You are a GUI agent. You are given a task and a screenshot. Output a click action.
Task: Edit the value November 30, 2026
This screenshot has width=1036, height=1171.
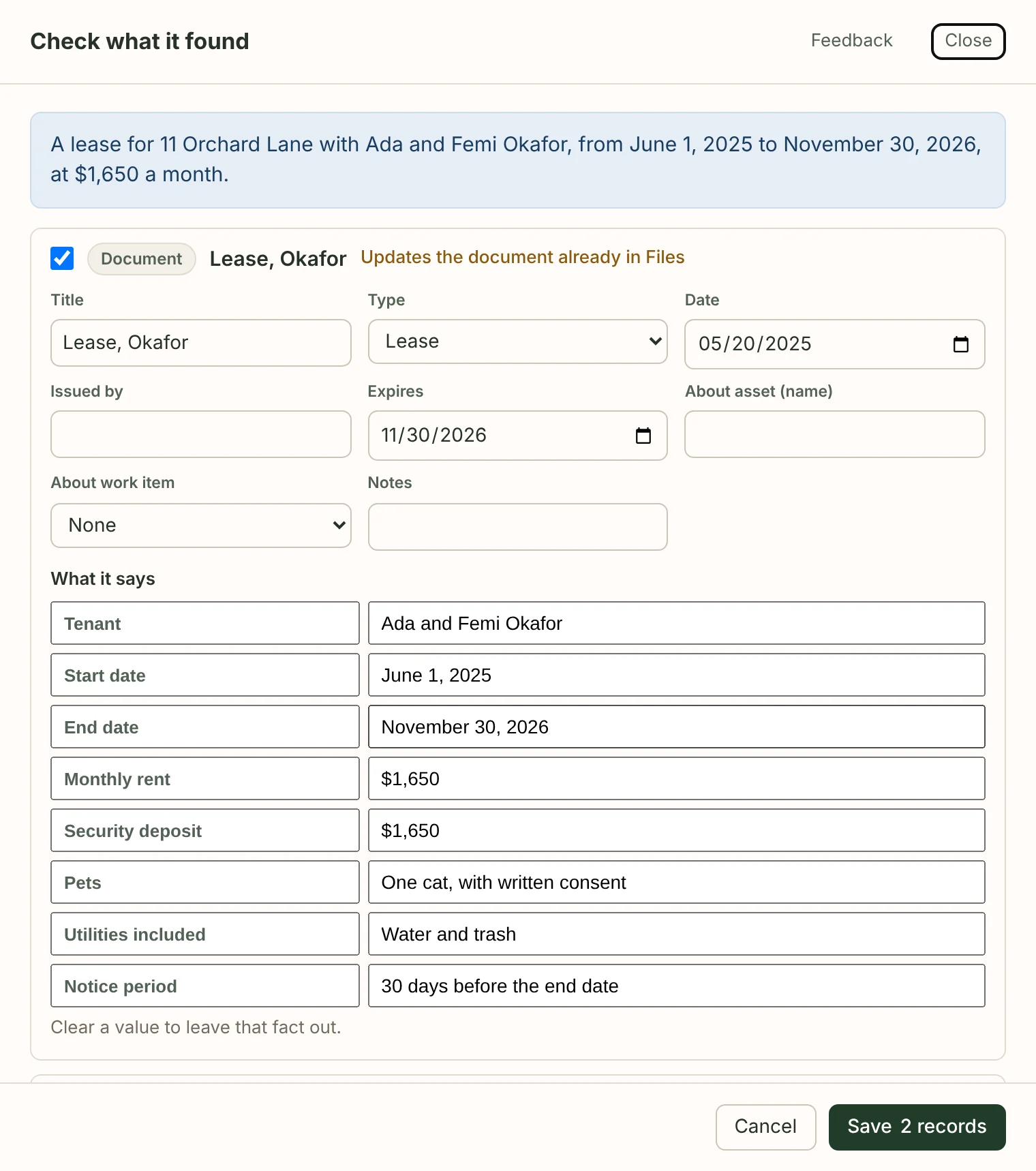(677, 727)
